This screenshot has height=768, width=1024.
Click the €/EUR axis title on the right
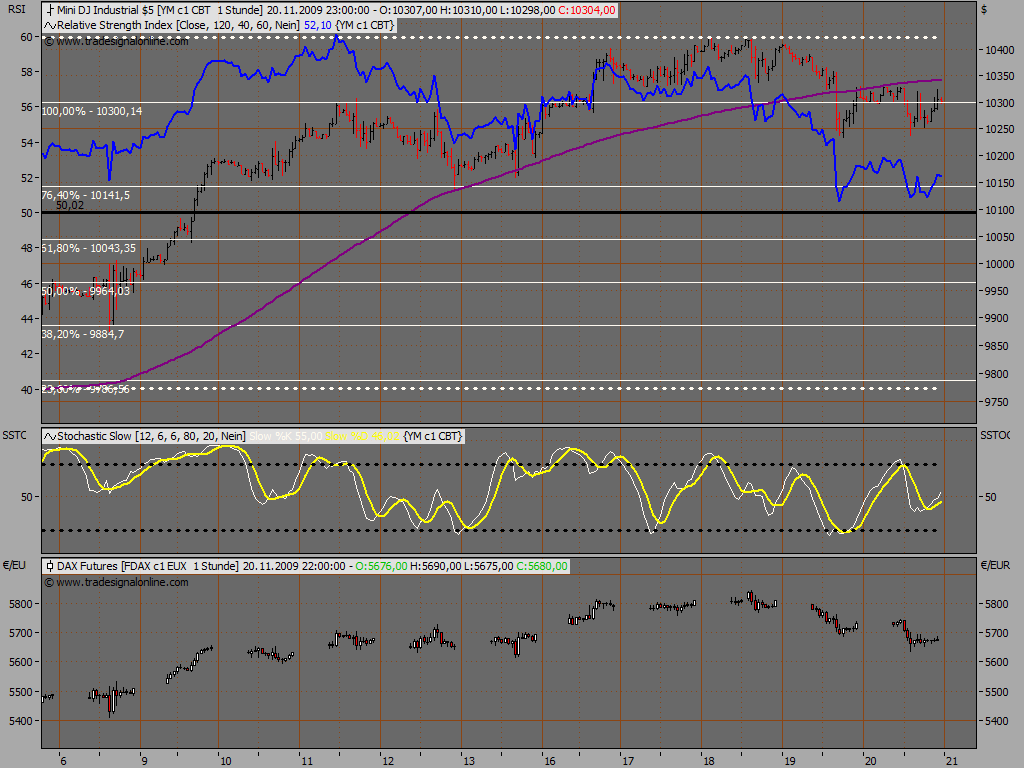click(x=995, y=566)
